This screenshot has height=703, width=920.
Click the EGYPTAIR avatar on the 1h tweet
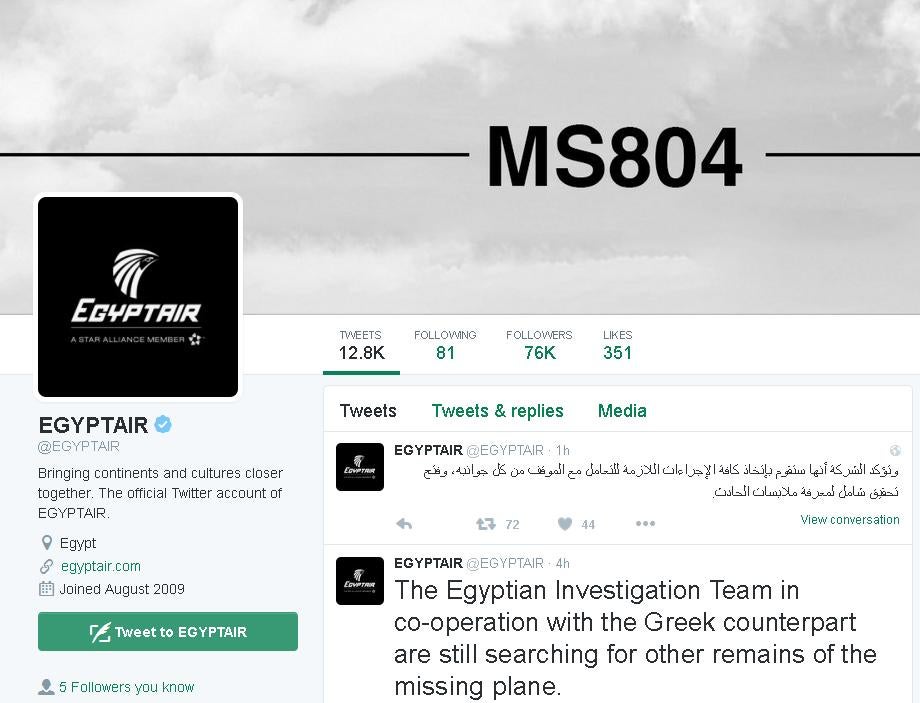(360, 467)
